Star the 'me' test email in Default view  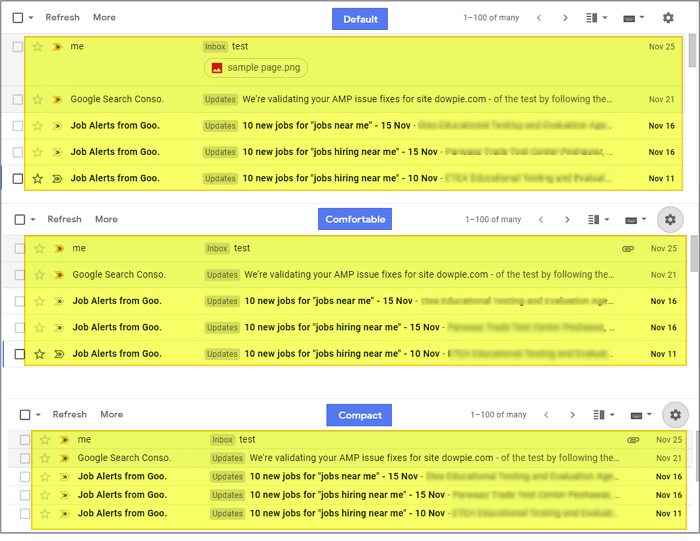pos(38,46)
